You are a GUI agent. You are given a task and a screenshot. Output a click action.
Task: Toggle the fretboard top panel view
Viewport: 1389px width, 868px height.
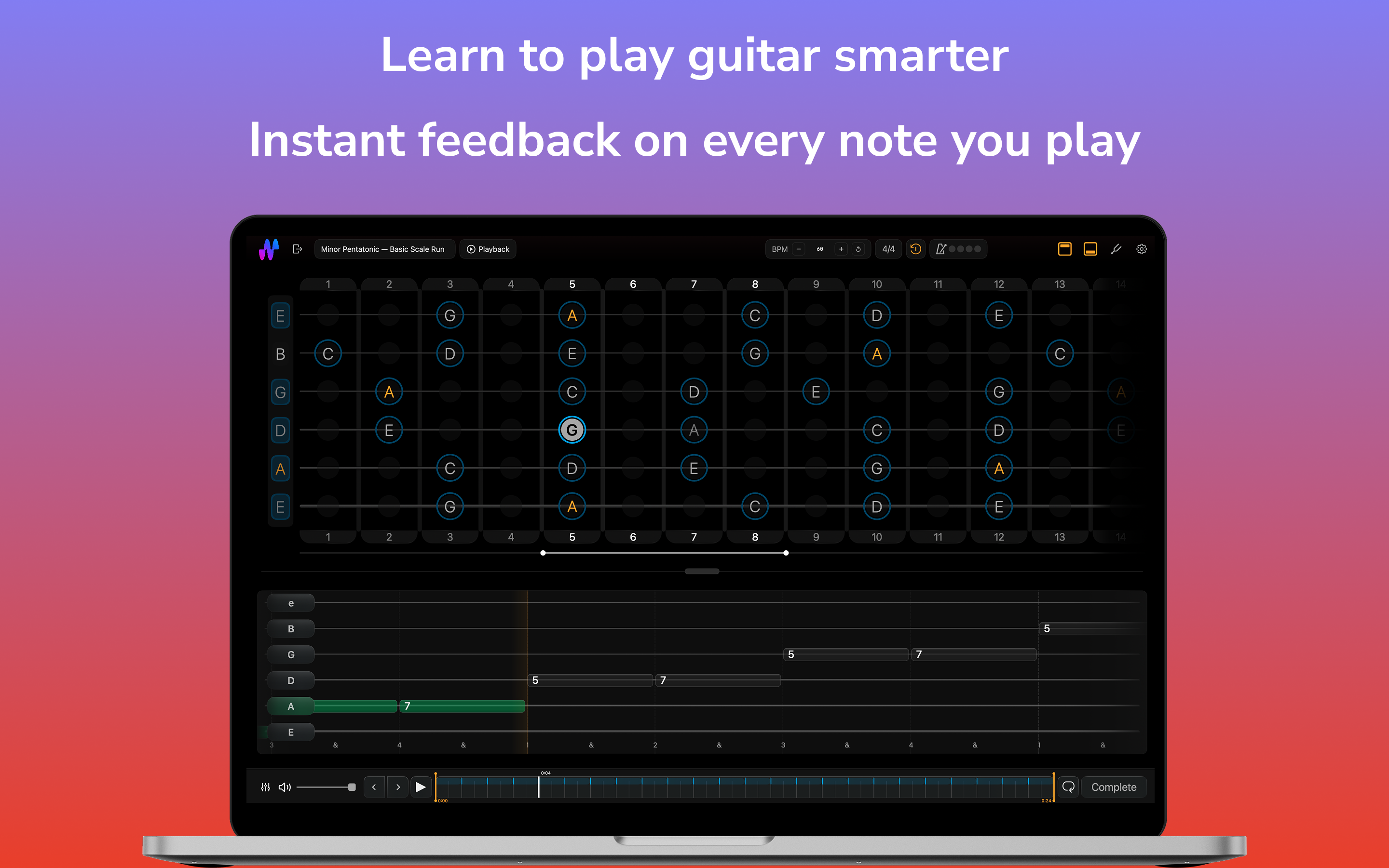(x=1064, y=249)
